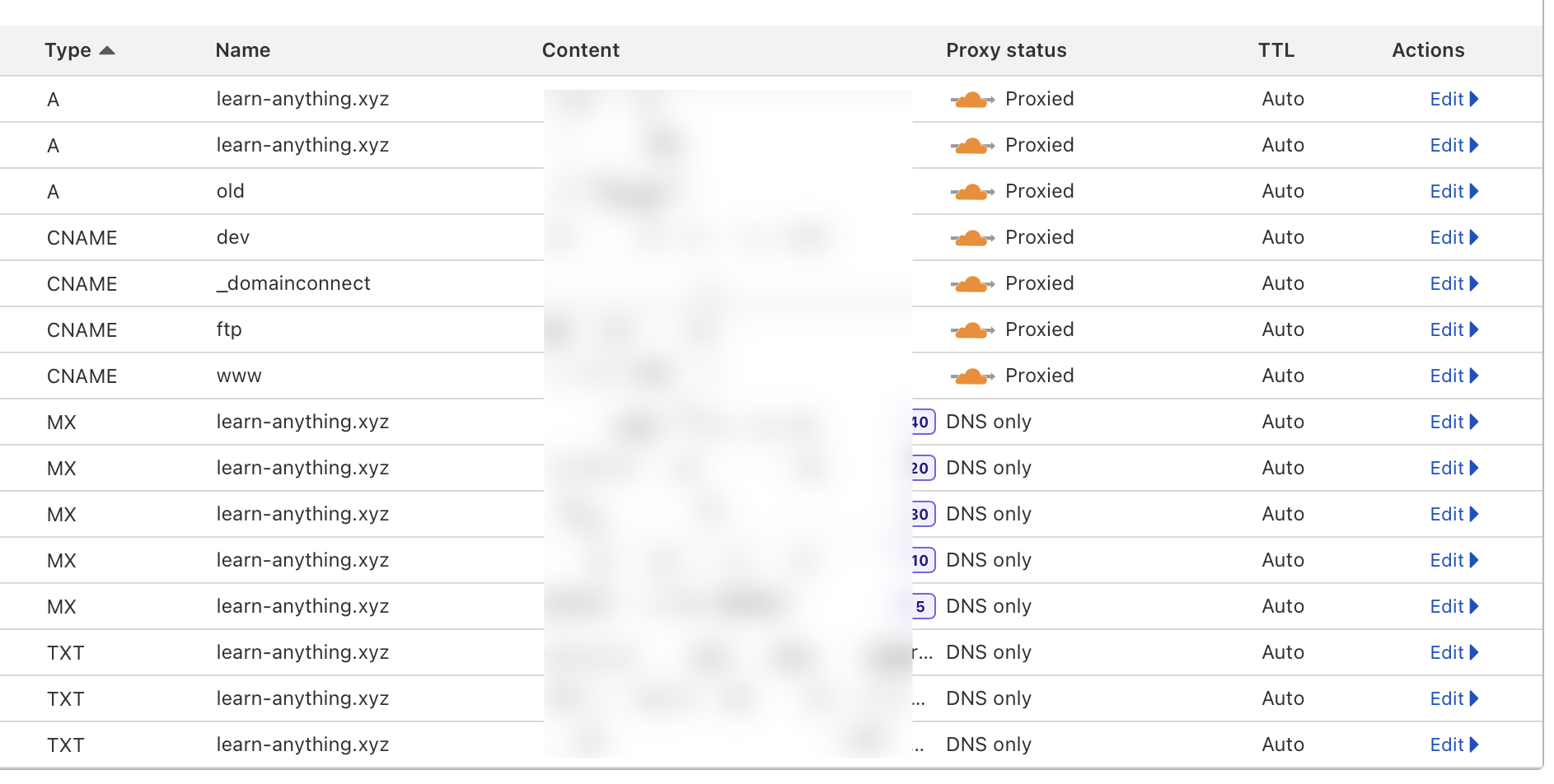
Task: Click the chevron next to Edit on the last TXT row
Action: [x=1475, y=744]
